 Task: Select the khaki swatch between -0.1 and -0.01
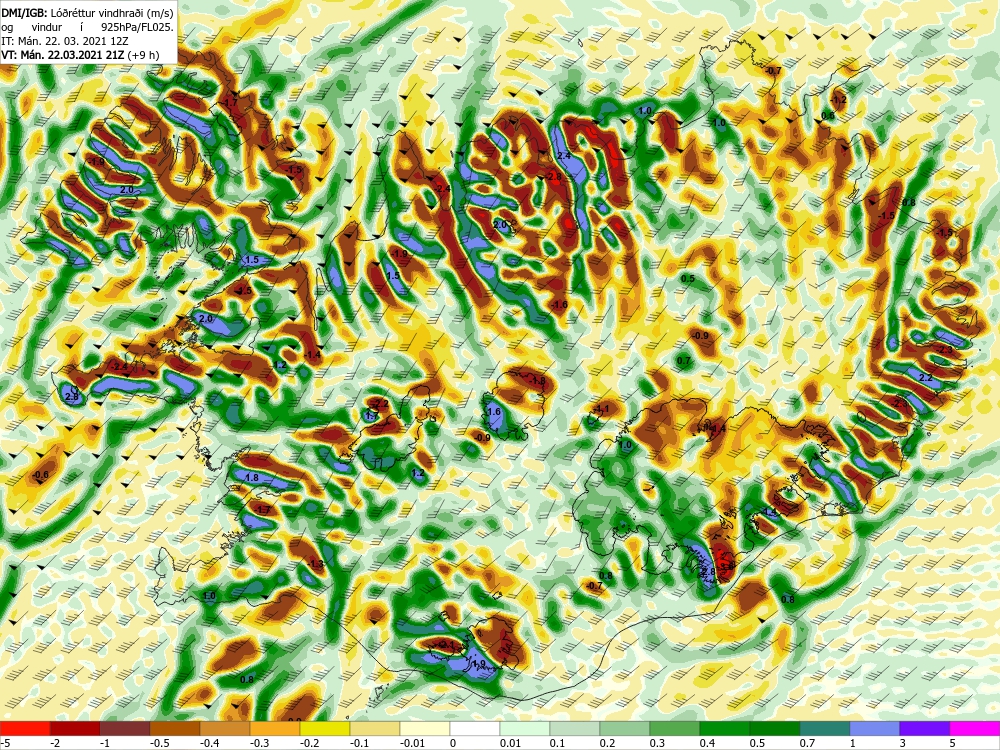point(375,728)
